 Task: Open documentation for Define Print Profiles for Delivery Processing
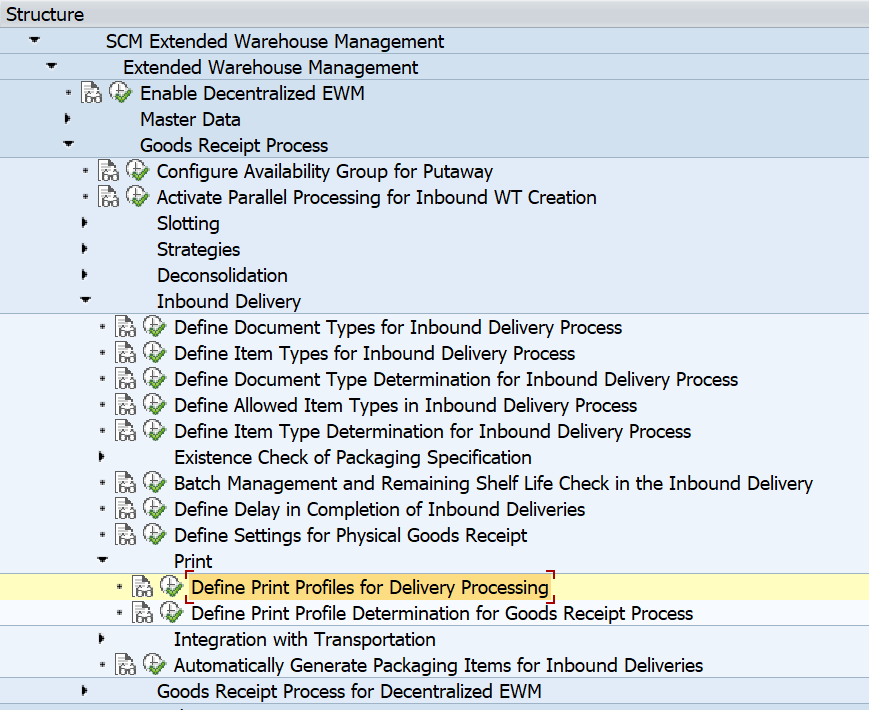pyautogui.click(x=143, y=587)
